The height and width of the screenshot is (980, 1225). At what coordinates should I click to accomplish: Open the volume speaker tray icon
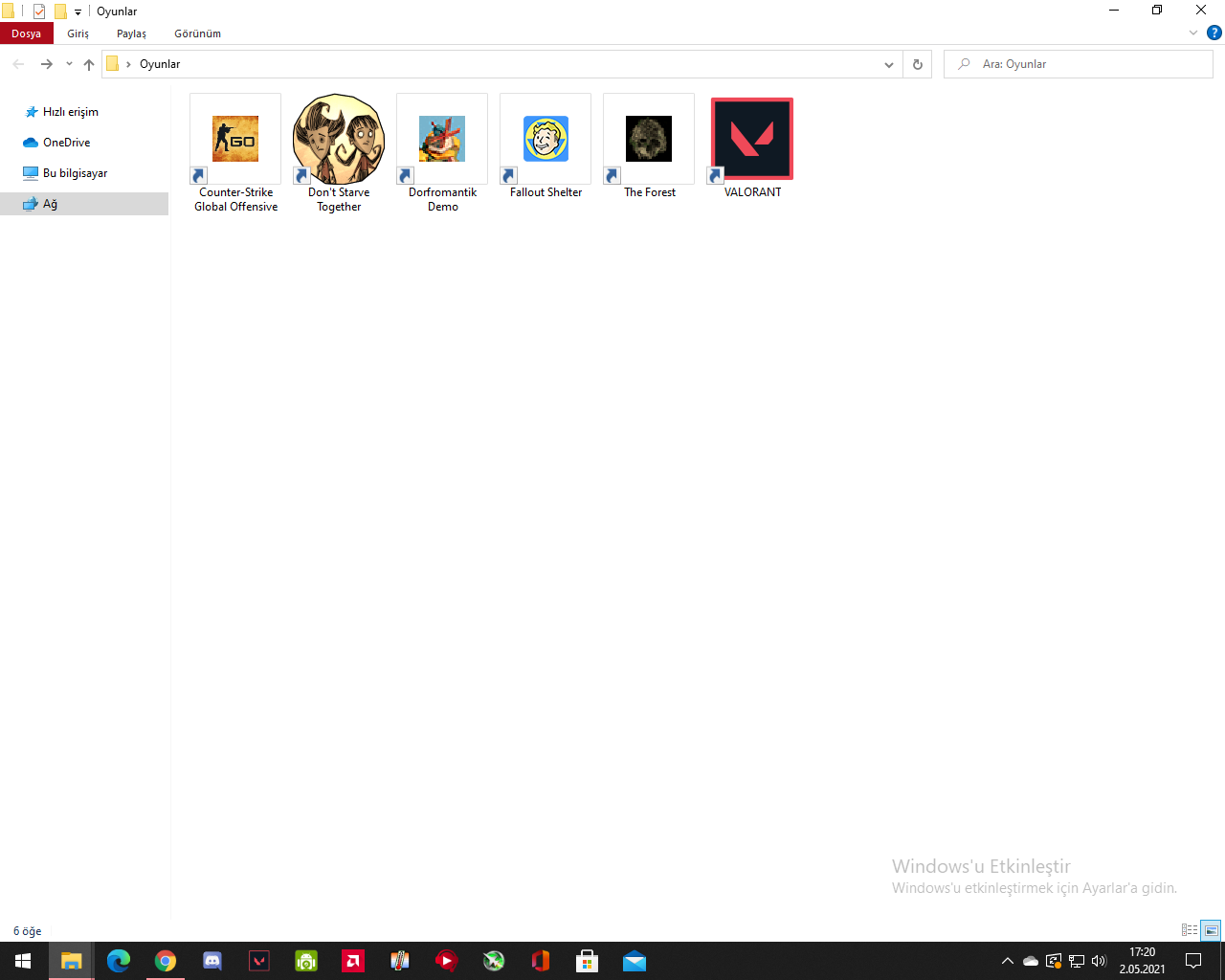click(x=1099, y=961)
